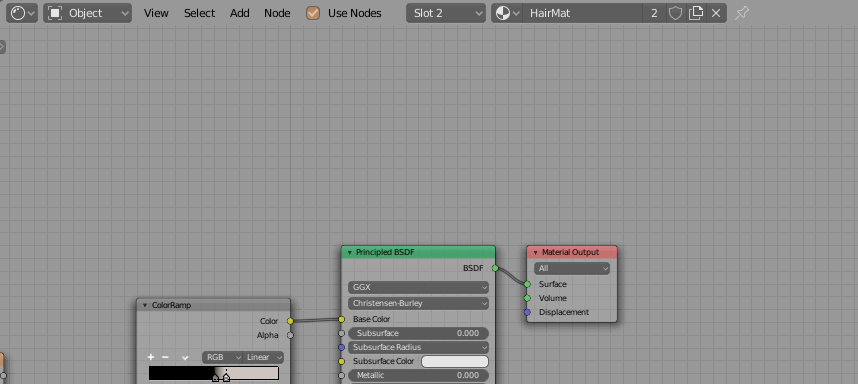Open the GGX distribution dropdown
The width and height of the screenshot is (858, 384).
pyautogui.click(x=418, y=287)
